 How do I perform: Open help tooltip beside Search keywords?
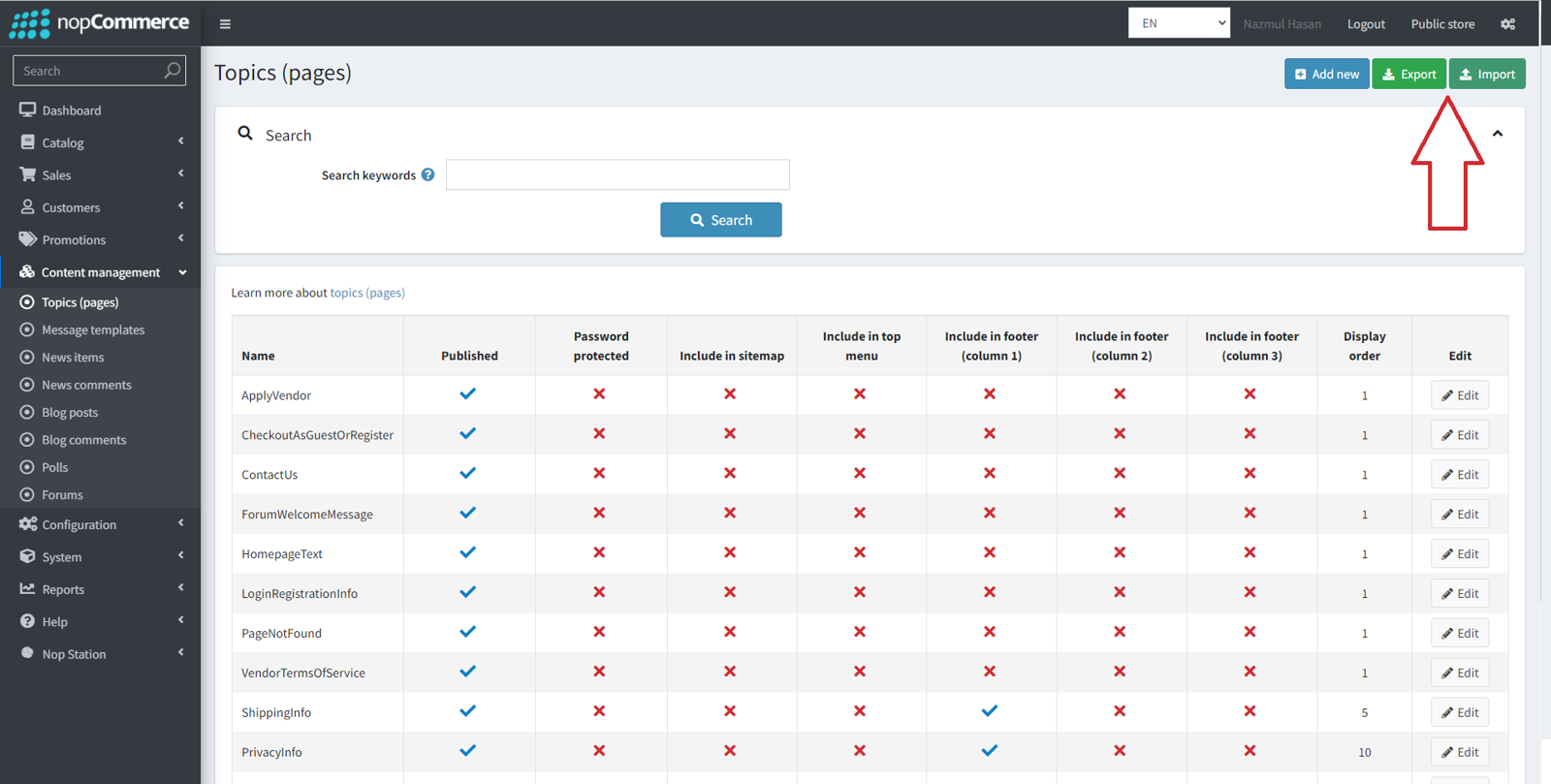[x=427, y=174]
